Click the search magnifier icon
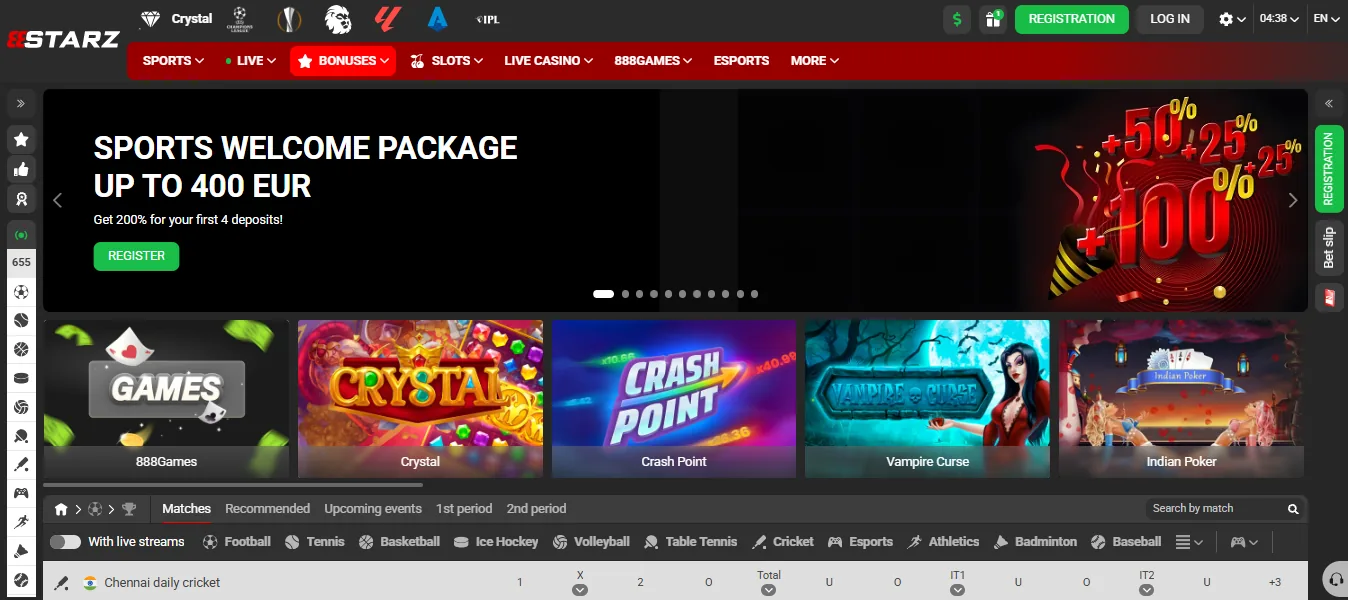1348x600 pixels. (x=1293, y=508)
